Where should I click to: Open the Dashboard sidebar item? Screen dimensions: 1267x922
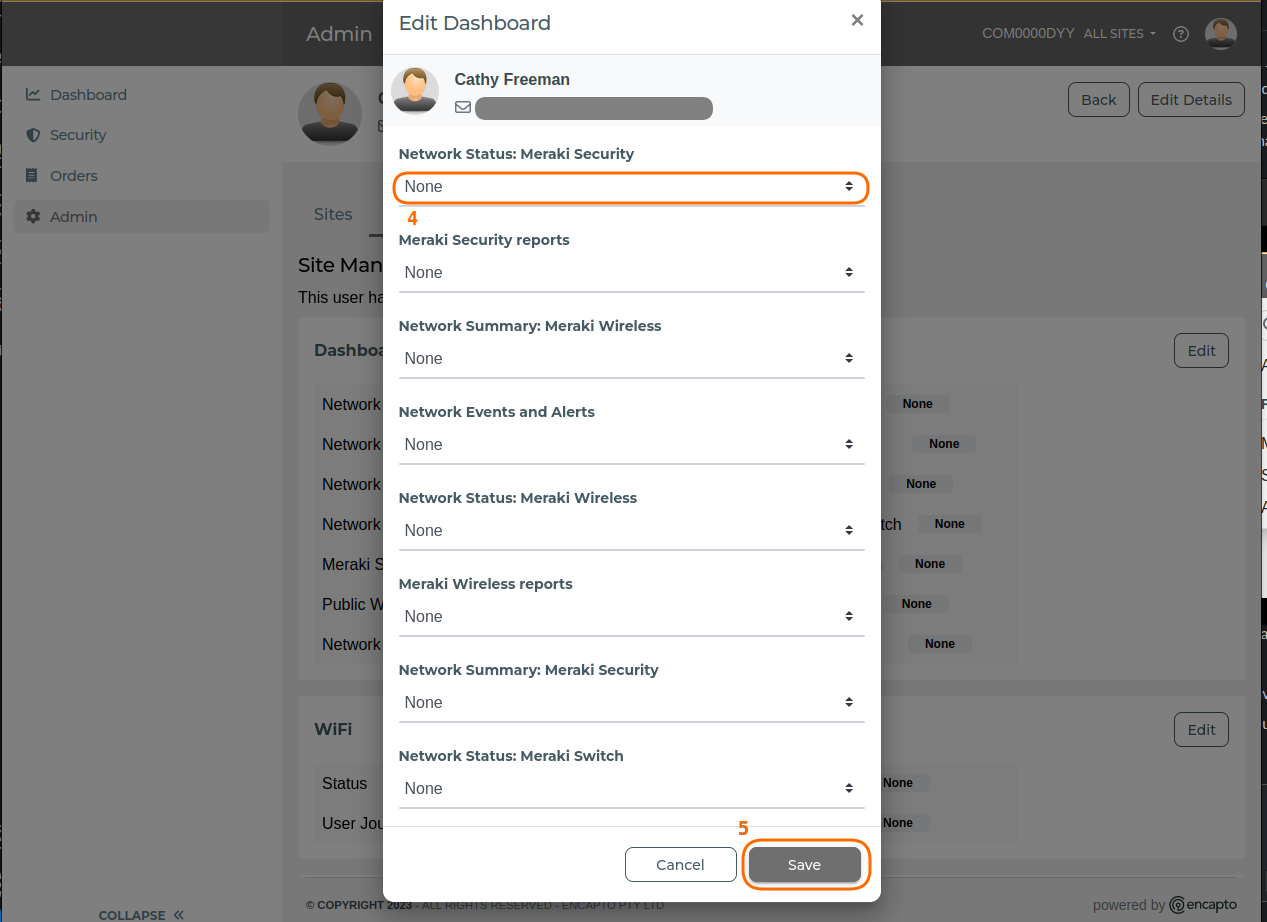coord(142,95)
